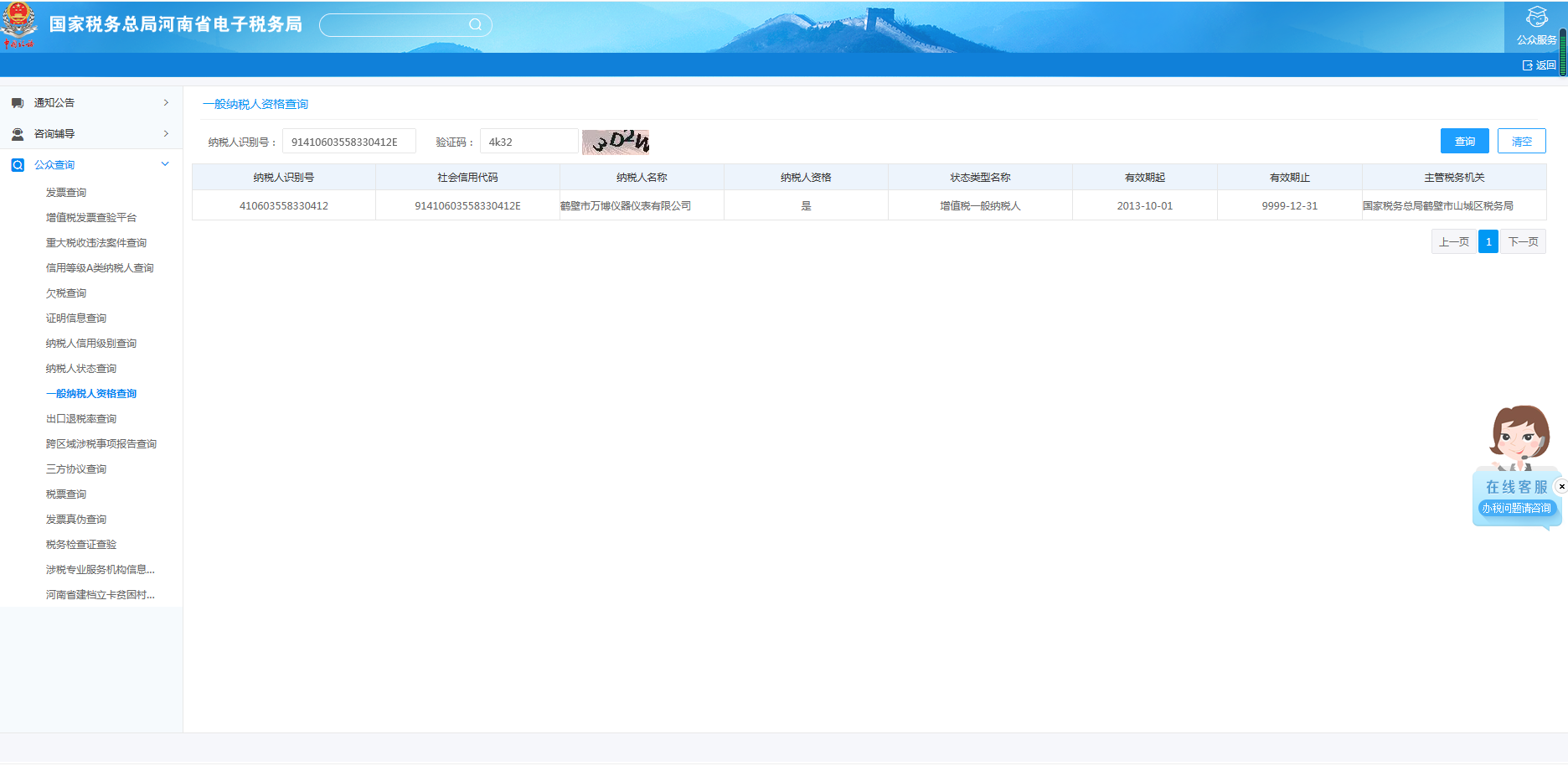Screen dimensions: 1568x766
Task: Click the captcha image to refresh it
Action: point(615,141)
